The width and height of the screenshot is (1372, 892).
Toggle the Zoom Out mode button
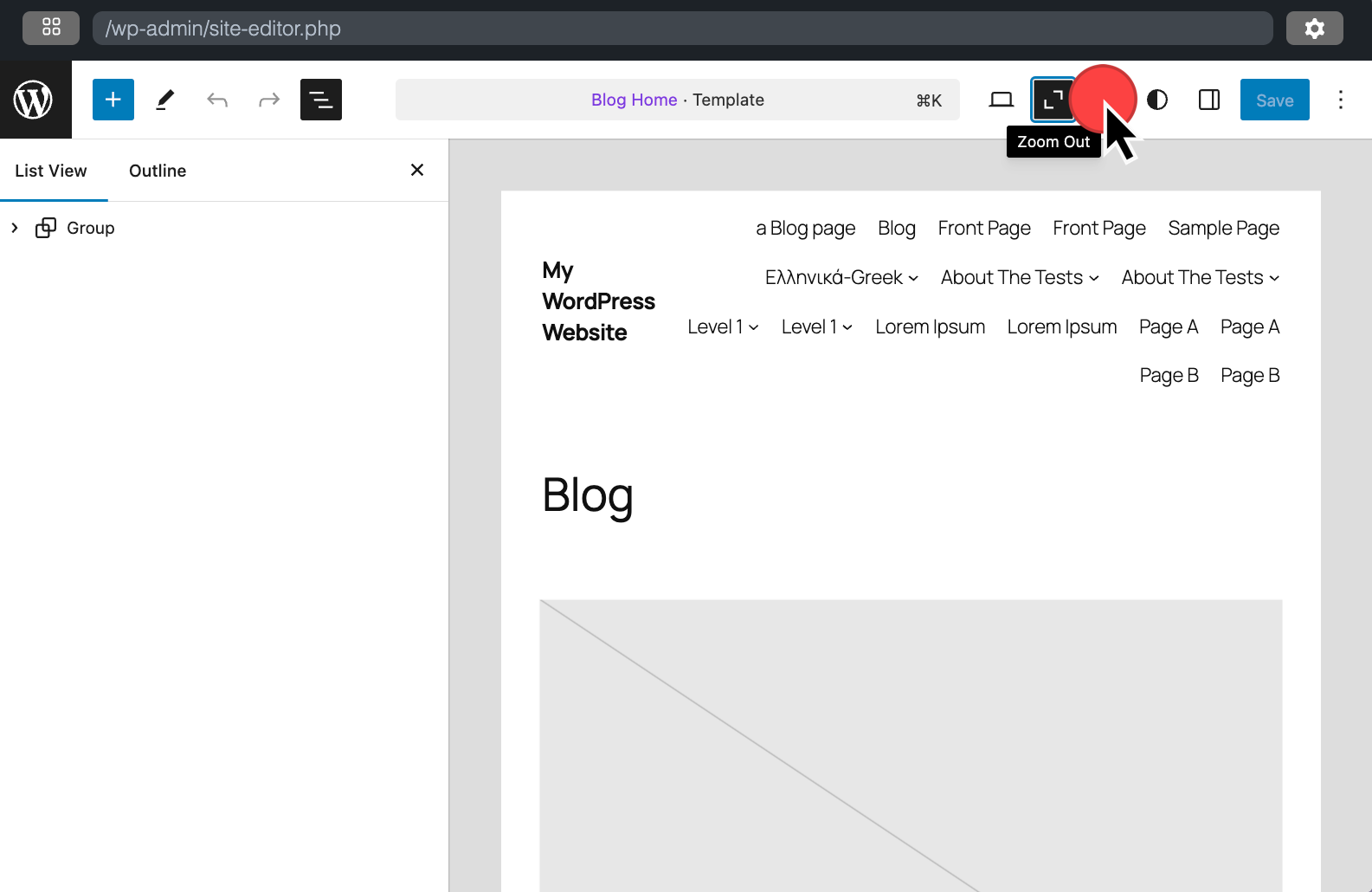pos(1053,100)
